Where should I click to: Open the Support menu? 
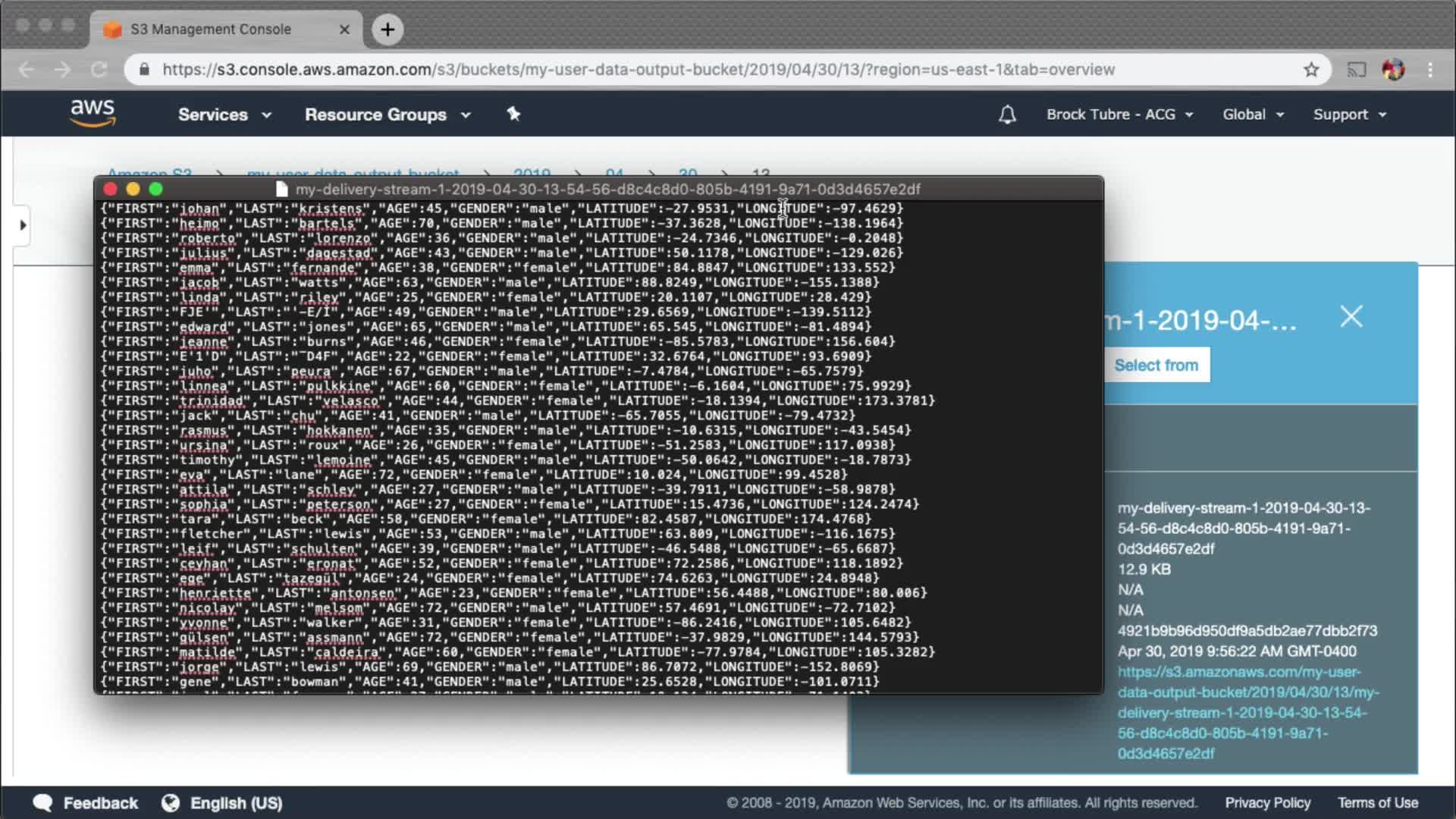pyautogui.click(x=1349, y=115)
